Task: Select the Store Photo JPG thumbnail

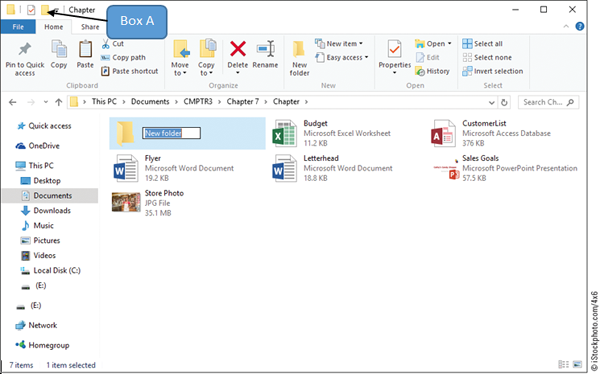Action: click(x=126, y=202)
